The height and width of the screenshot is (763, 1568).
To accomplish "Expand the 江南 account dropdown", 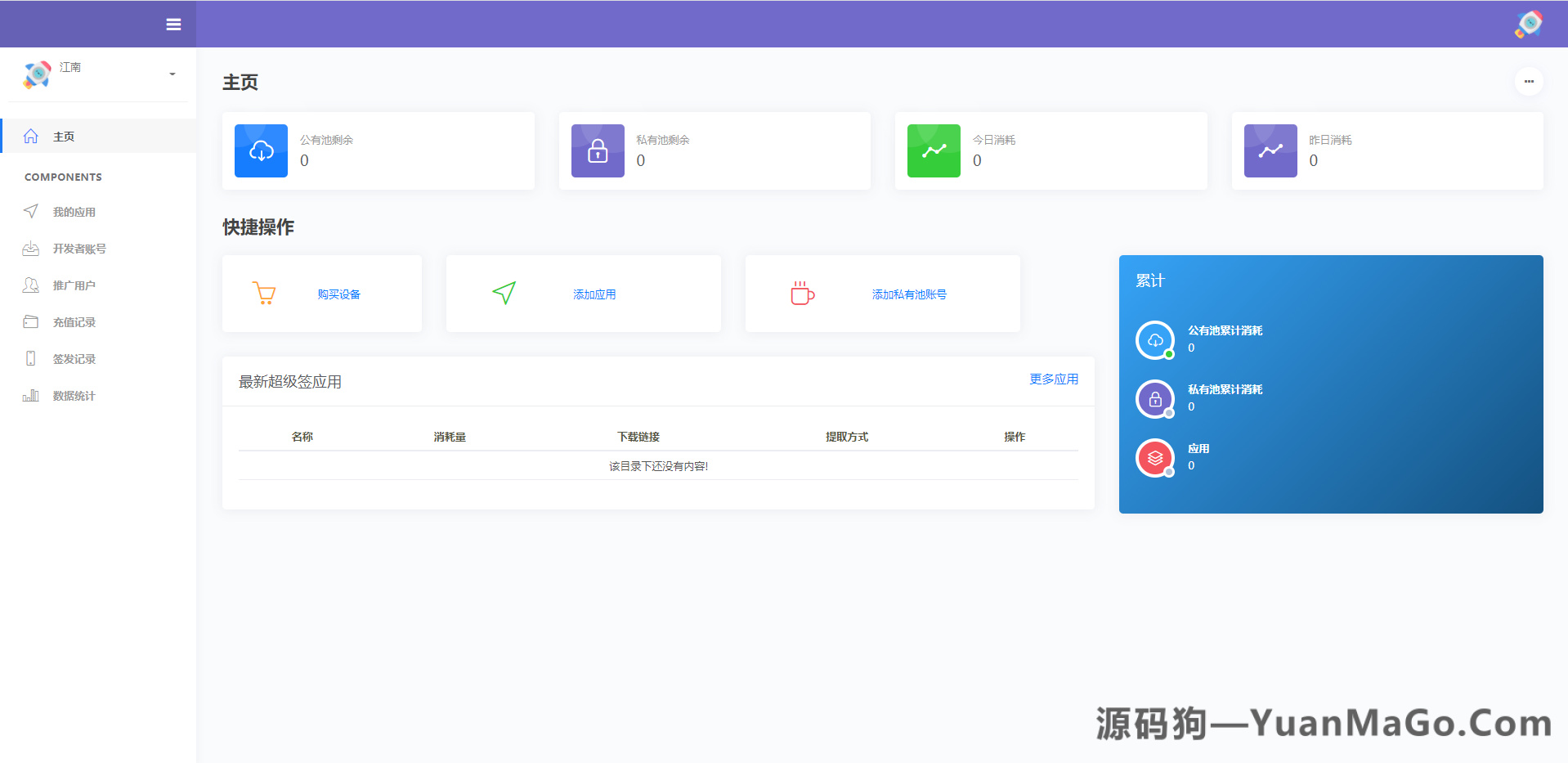I will [x=171, y=74].
